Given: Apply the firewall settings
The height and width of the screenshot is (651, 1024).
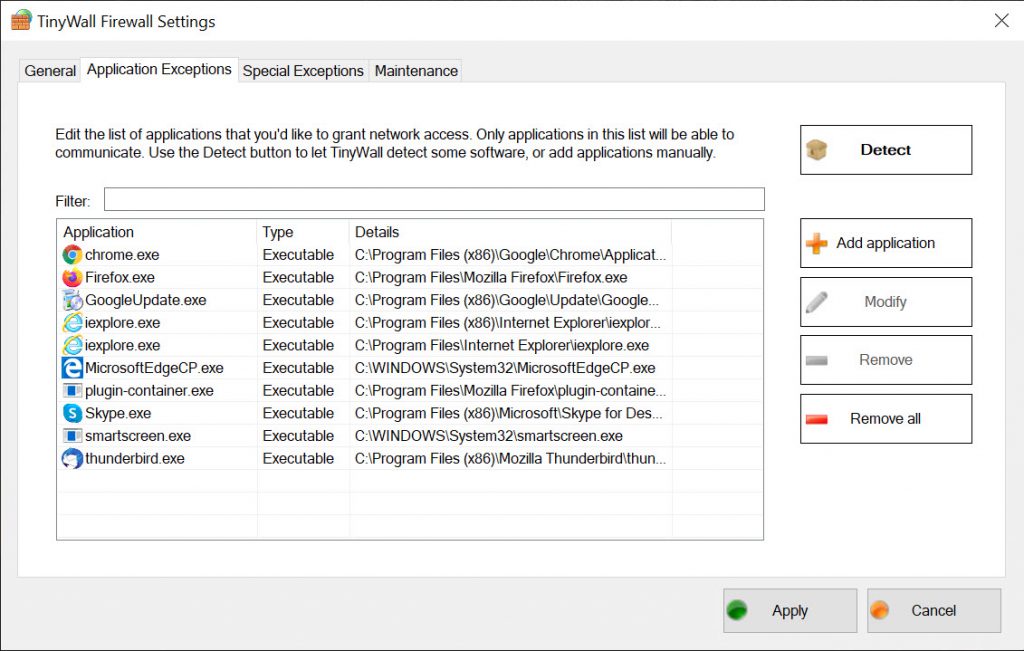Looking at the screenshot, I should click(789, 611).
